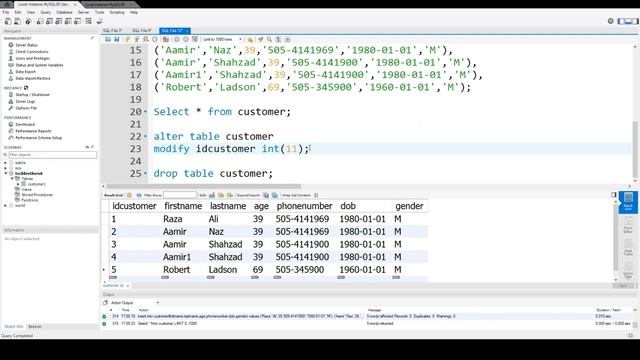
Task: Click the Filter objects schema field
Action: [53, 155]
